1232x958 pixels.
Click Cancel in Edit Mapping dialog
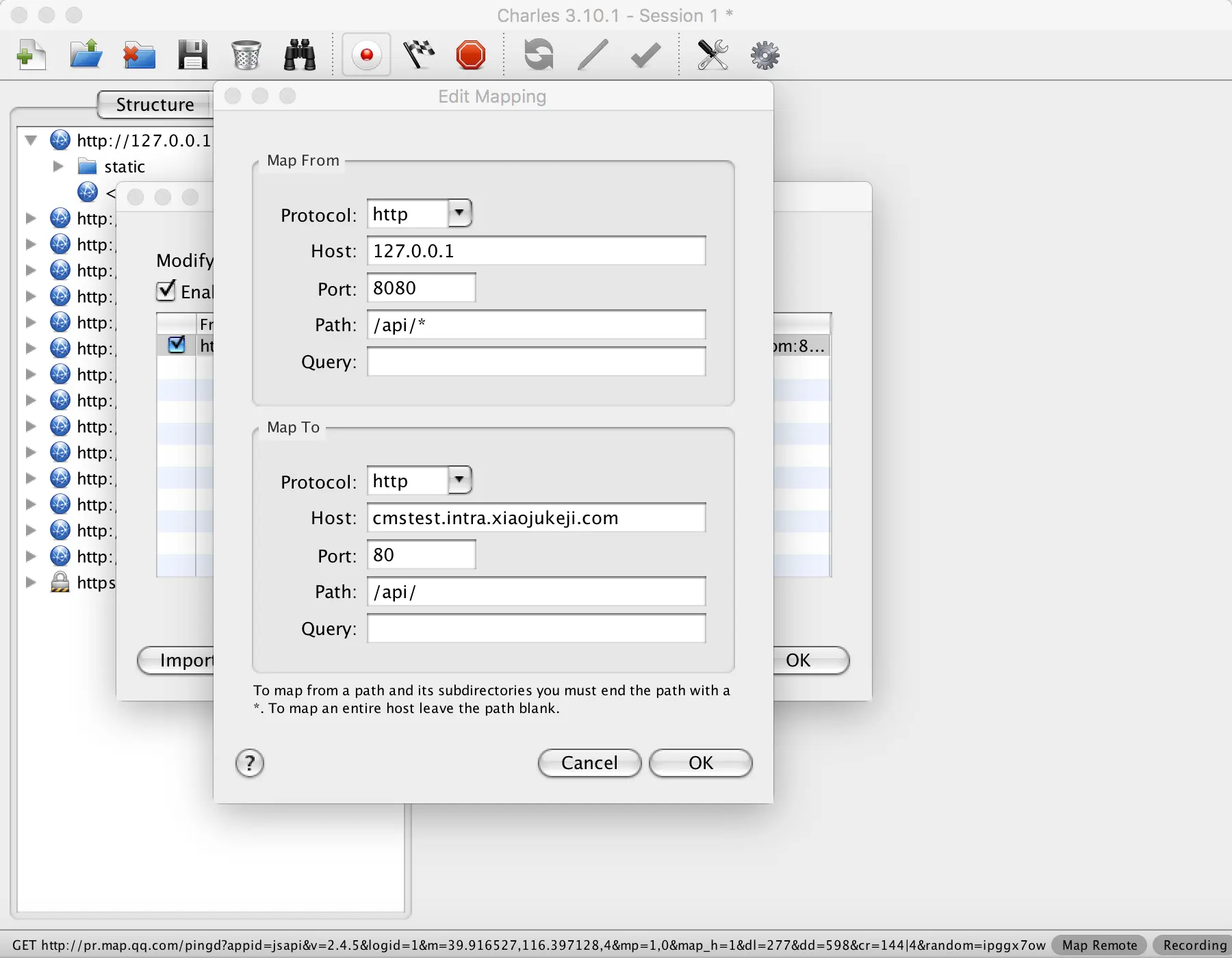[590, 763]
